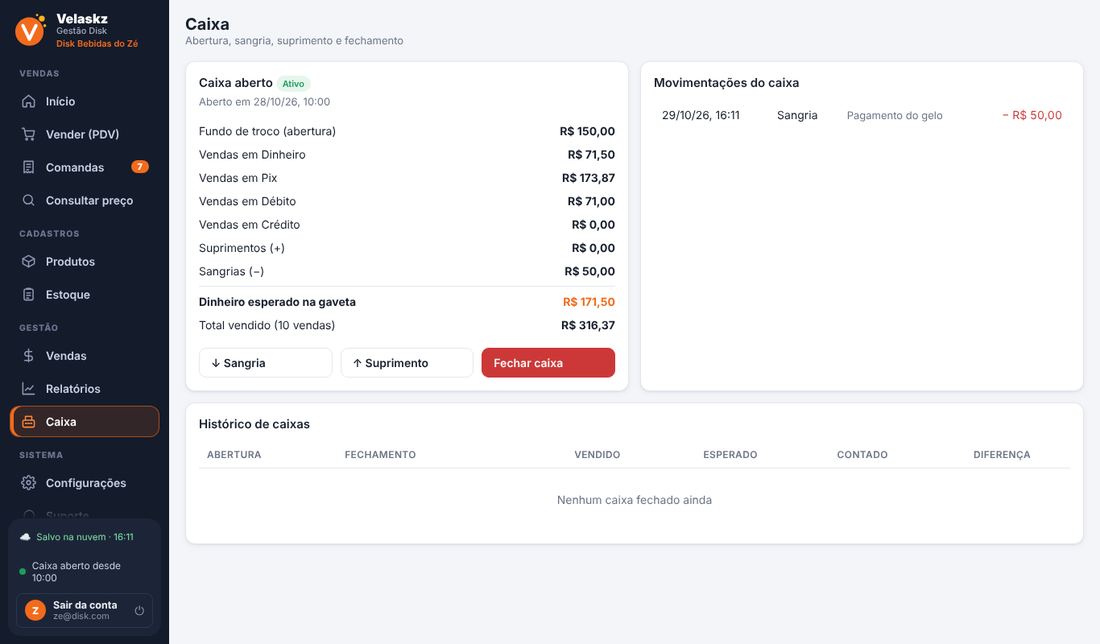The image size is (1100, 644).
Task: Click the Configurações gear icon
Action: pos(28,483)
